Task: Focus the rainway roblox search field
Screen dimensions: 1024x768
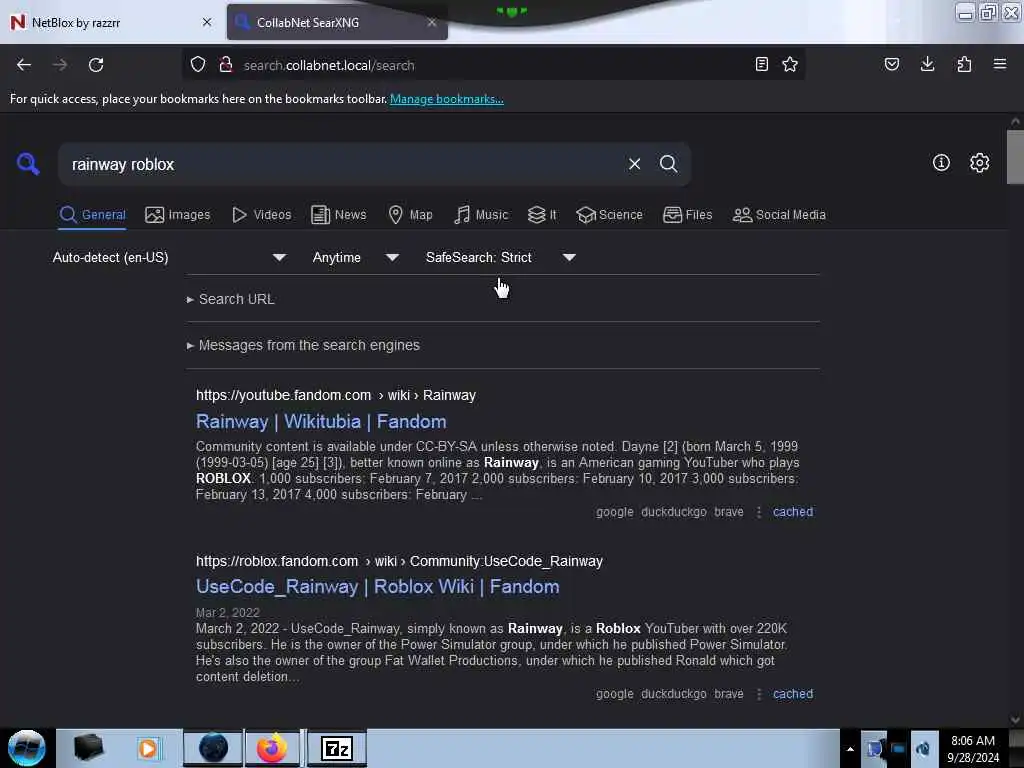Action: tap(346, 164)
